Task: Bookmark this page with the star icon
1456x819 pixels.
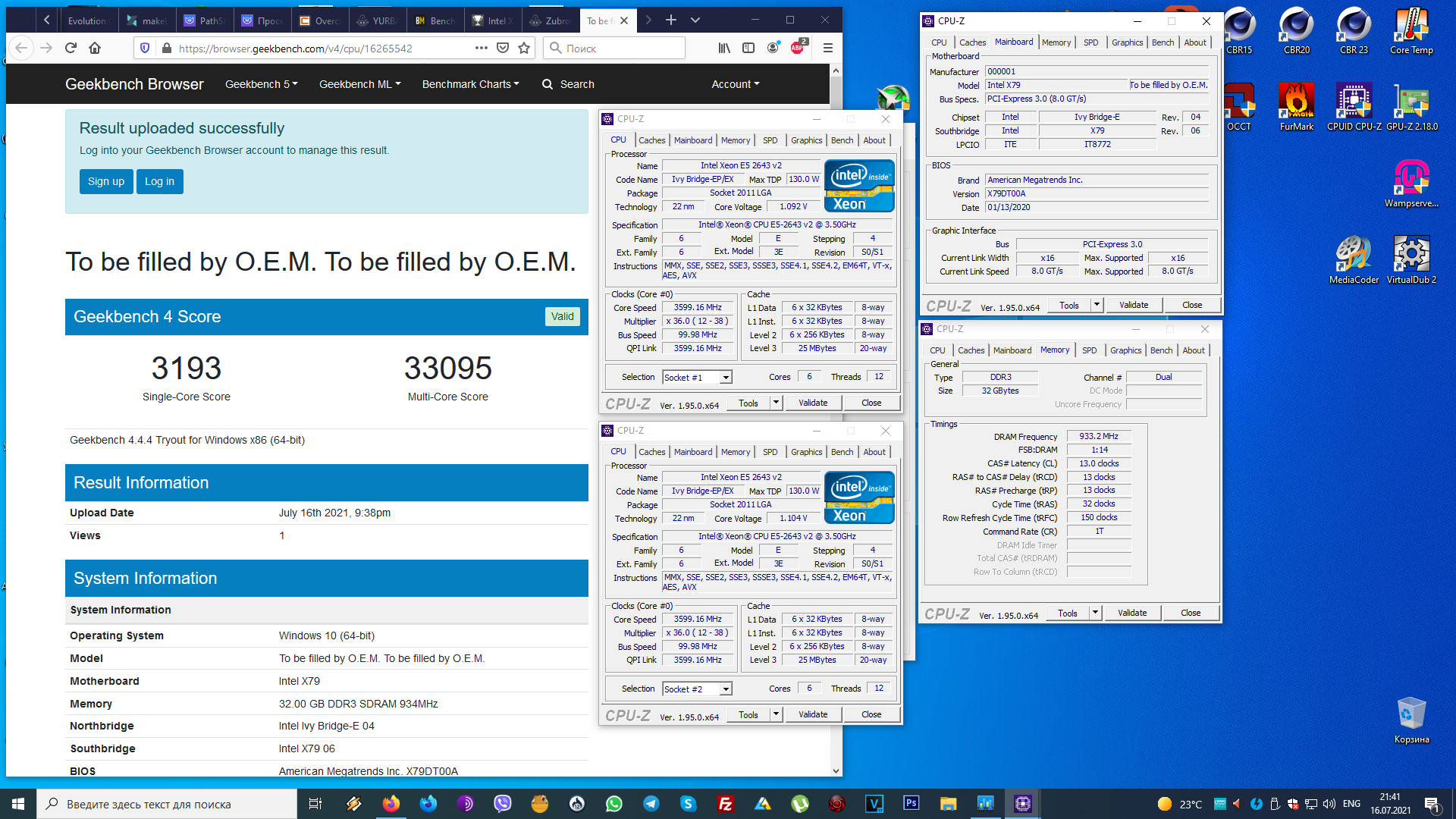Action: (524, 48)
